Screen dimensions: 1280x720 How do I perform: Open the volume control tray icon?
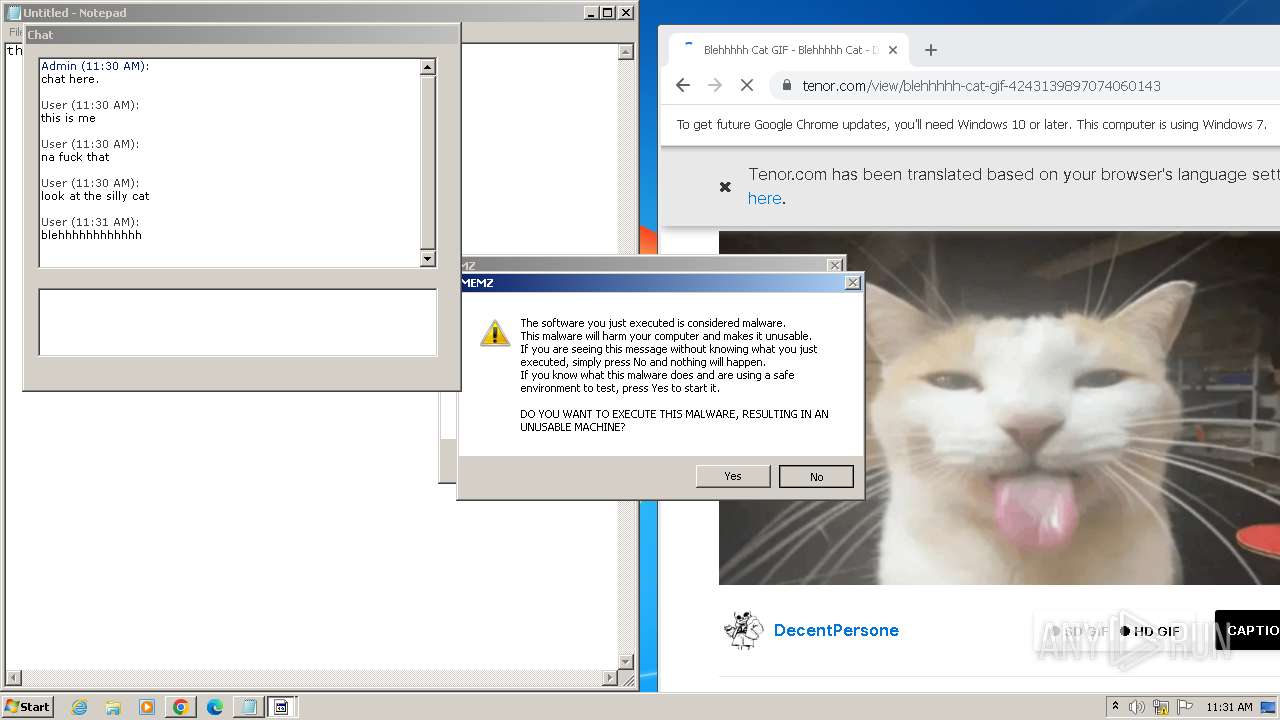click(1137, 707)
